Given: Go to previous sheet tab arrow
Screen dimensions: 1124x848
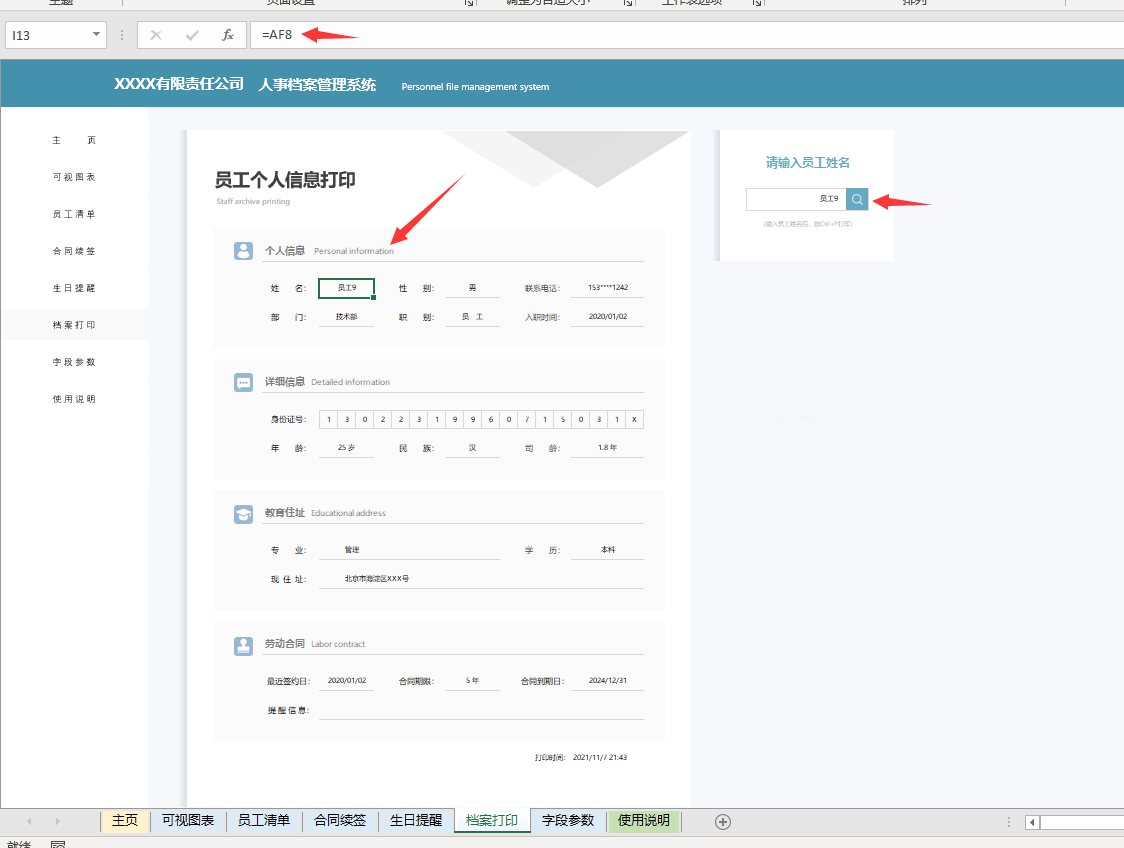Looking at the screenshot, I should coord(29,821).
